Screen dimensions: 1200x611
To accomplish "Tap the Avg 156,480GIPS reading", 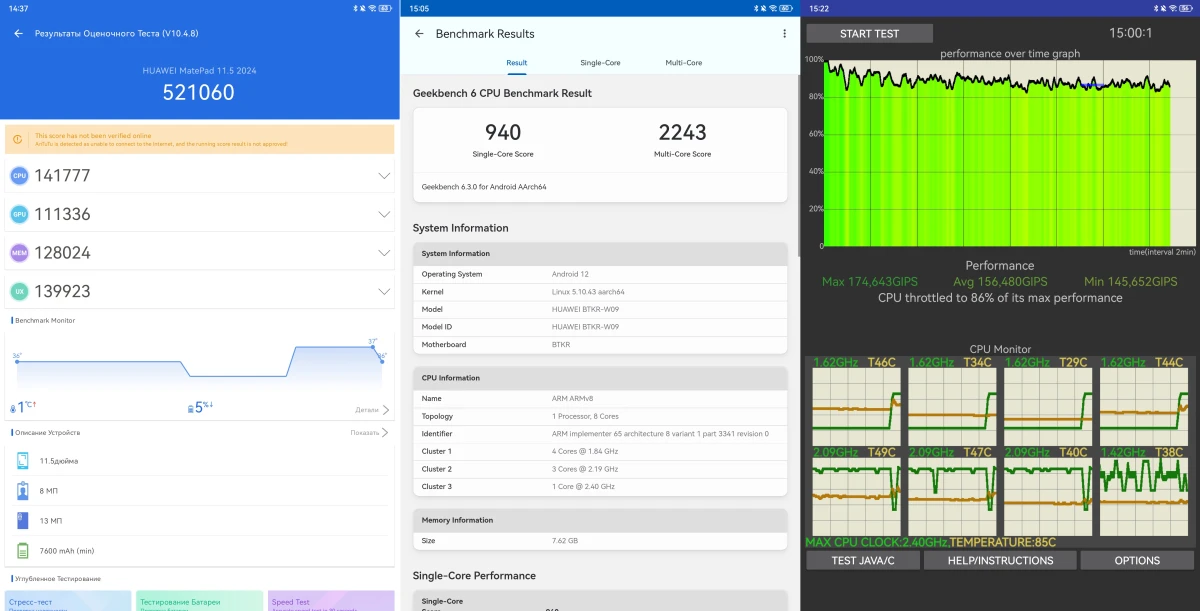I will [x=1001, y=282].
